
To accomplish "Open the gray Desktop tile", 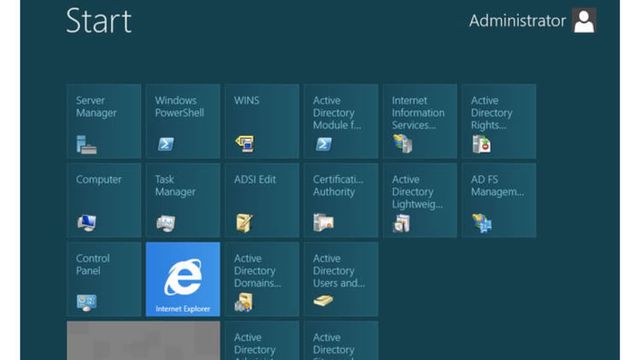I will pos(143,340).
